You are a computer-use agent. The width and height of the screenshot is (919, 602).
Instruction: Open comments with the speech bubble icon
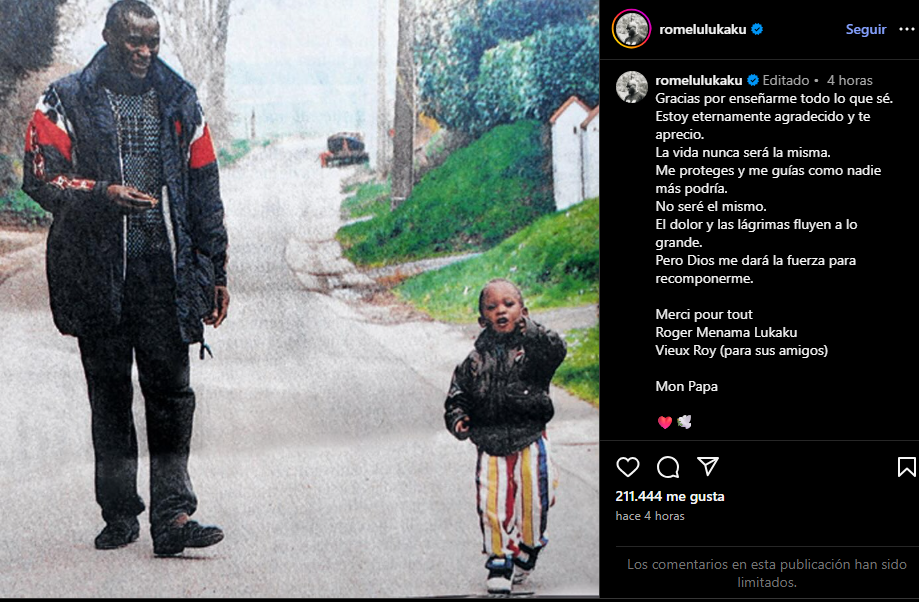coord(668,467)
